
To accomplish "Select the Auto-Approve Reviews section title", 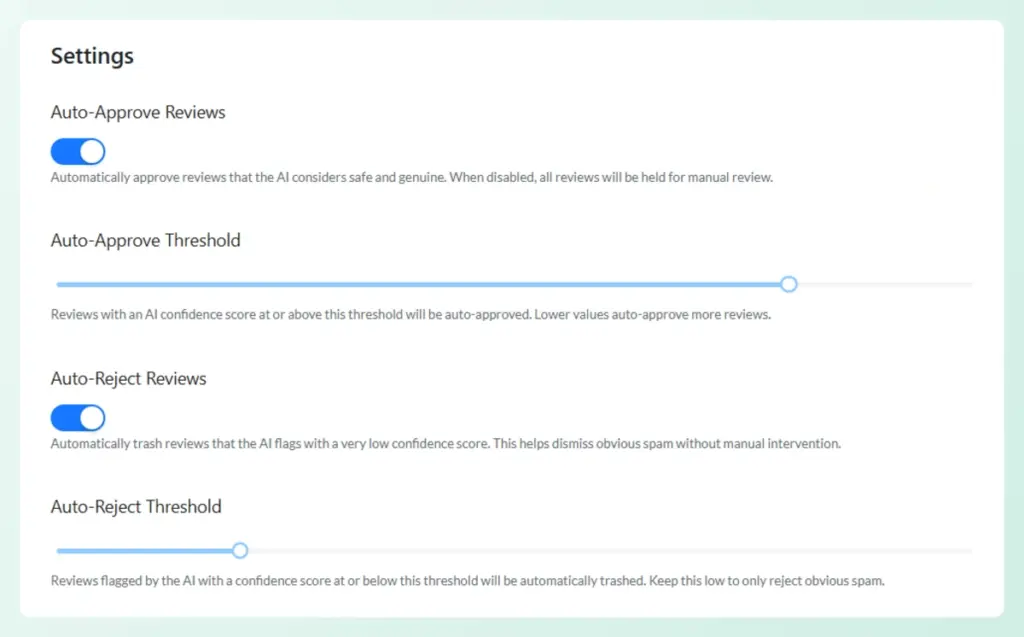I will 137,112.
